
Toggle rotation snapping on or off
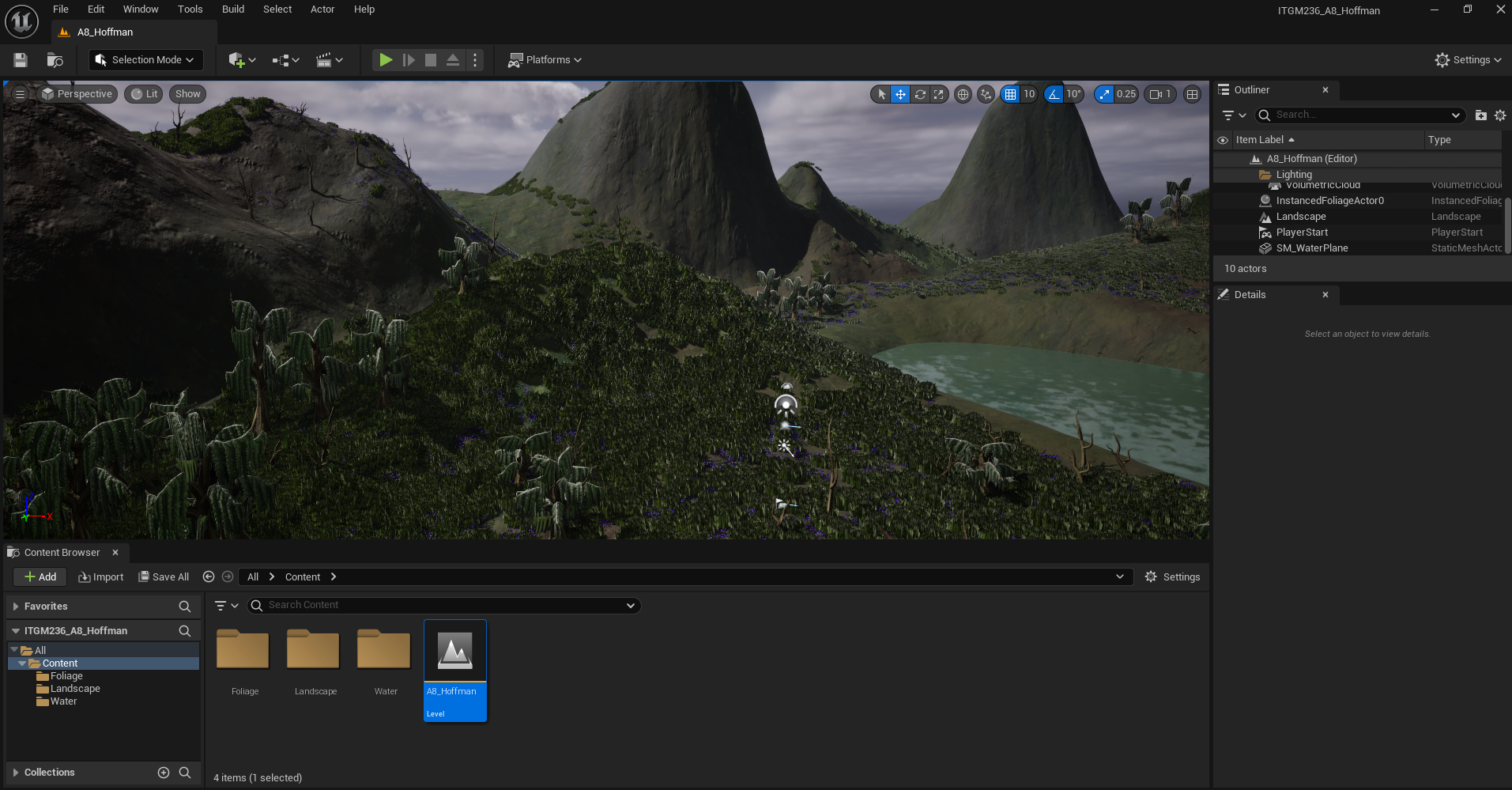1054,94
